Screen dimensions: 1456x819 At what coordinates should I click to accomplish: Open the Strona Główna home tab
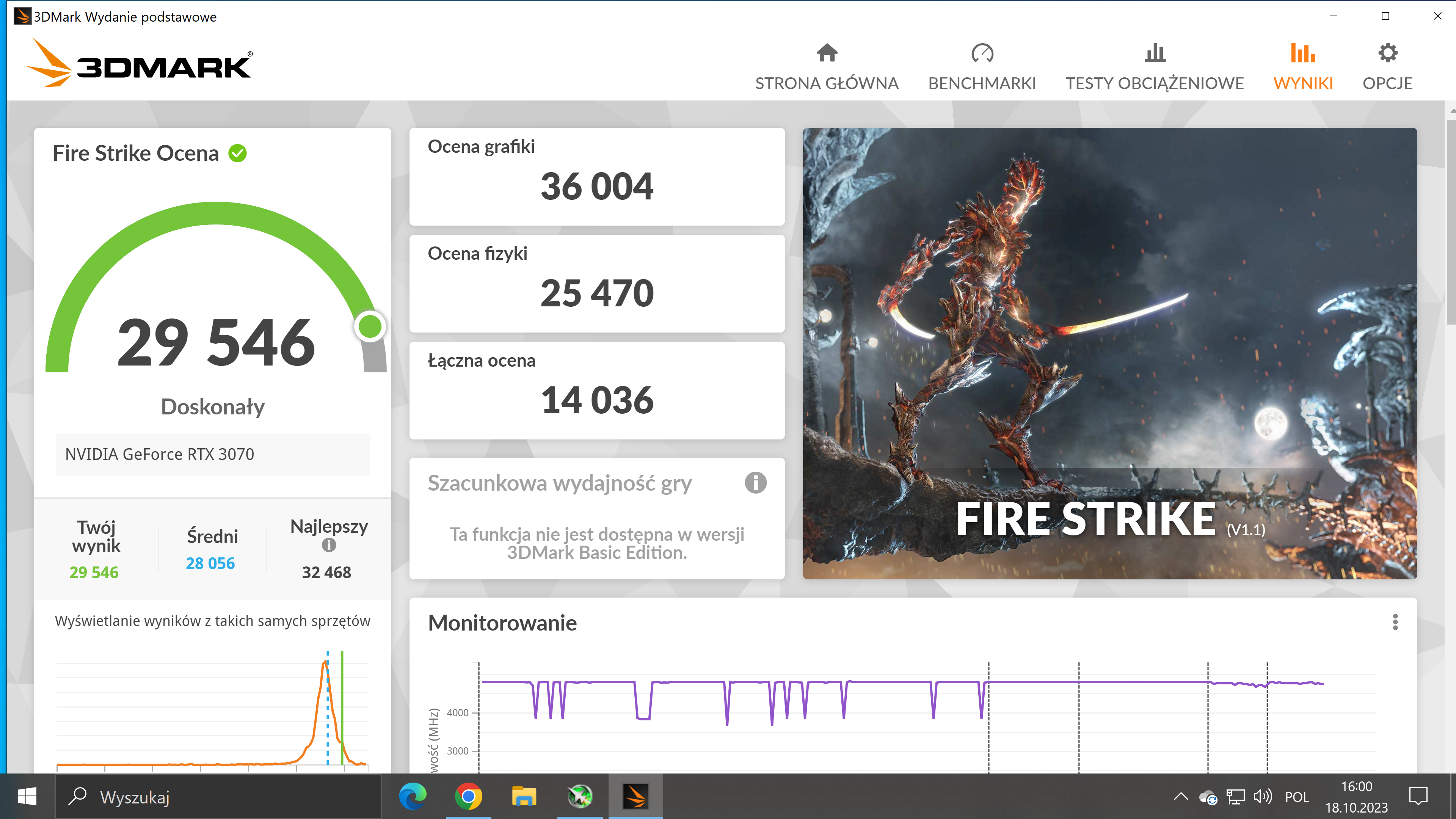(826, 67)
